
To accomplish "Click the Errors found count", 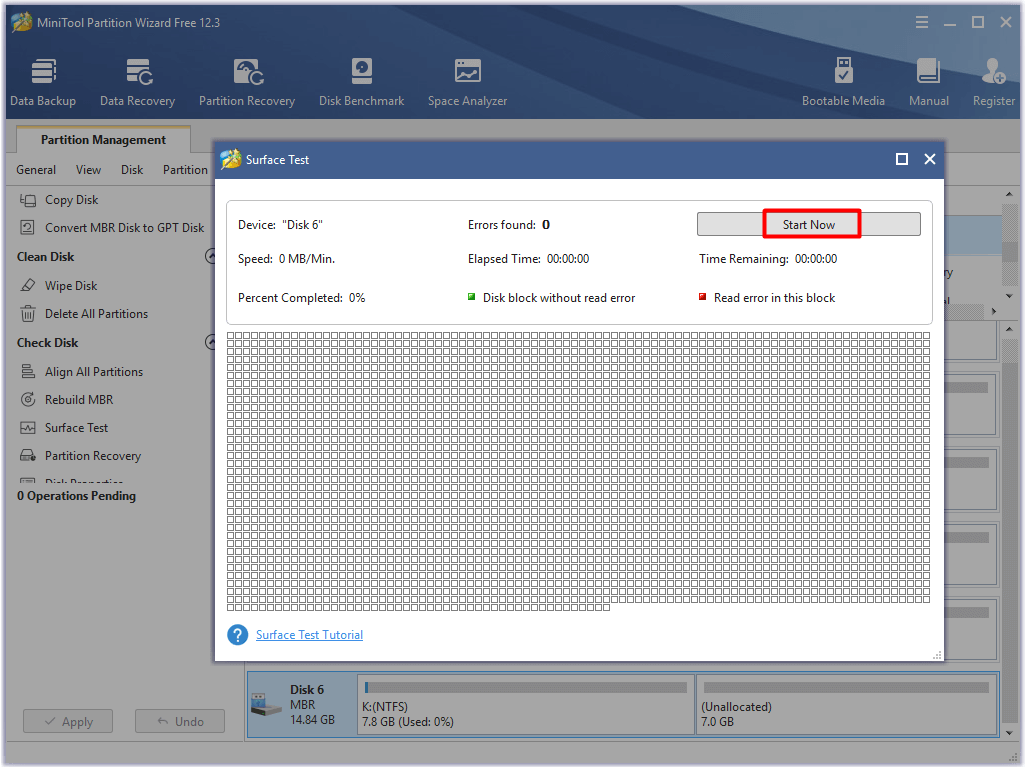I will [546, 225].
